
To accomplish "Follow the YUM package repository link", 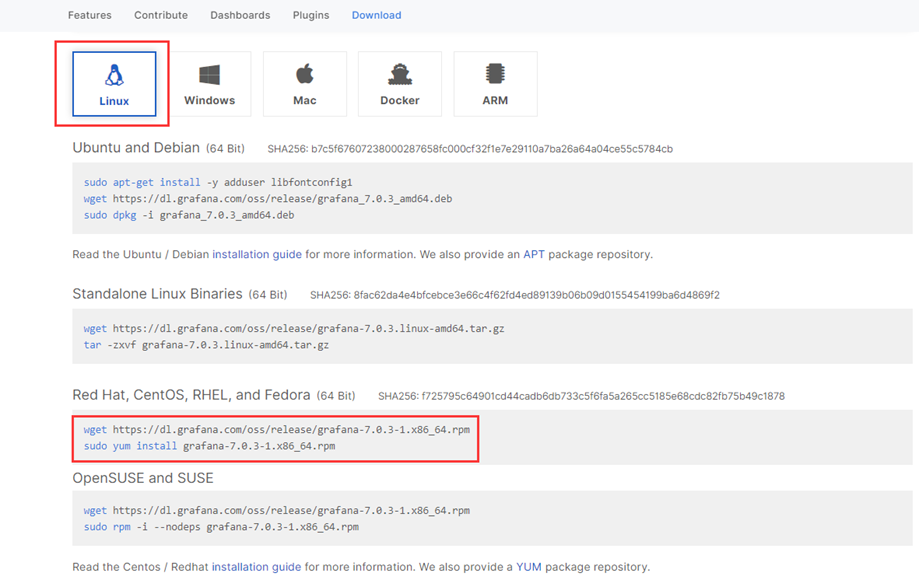I will coord(529,567).
